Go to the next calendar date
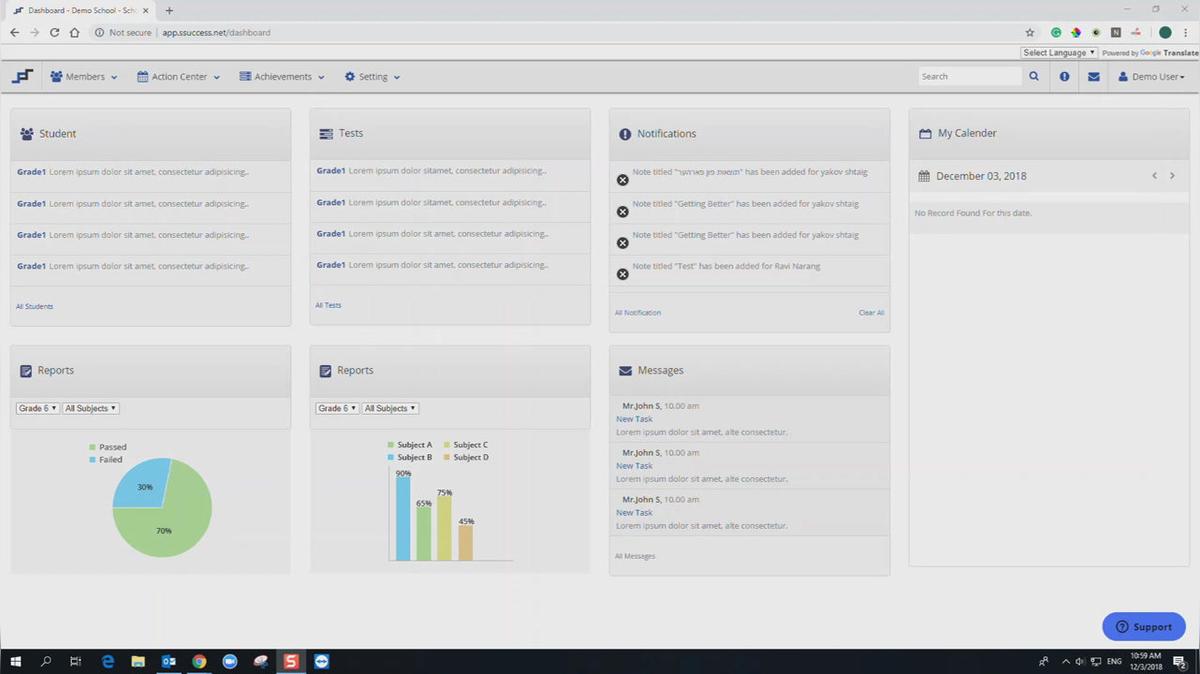This screenshot has width=1200, height=674. coord(1172,176)
